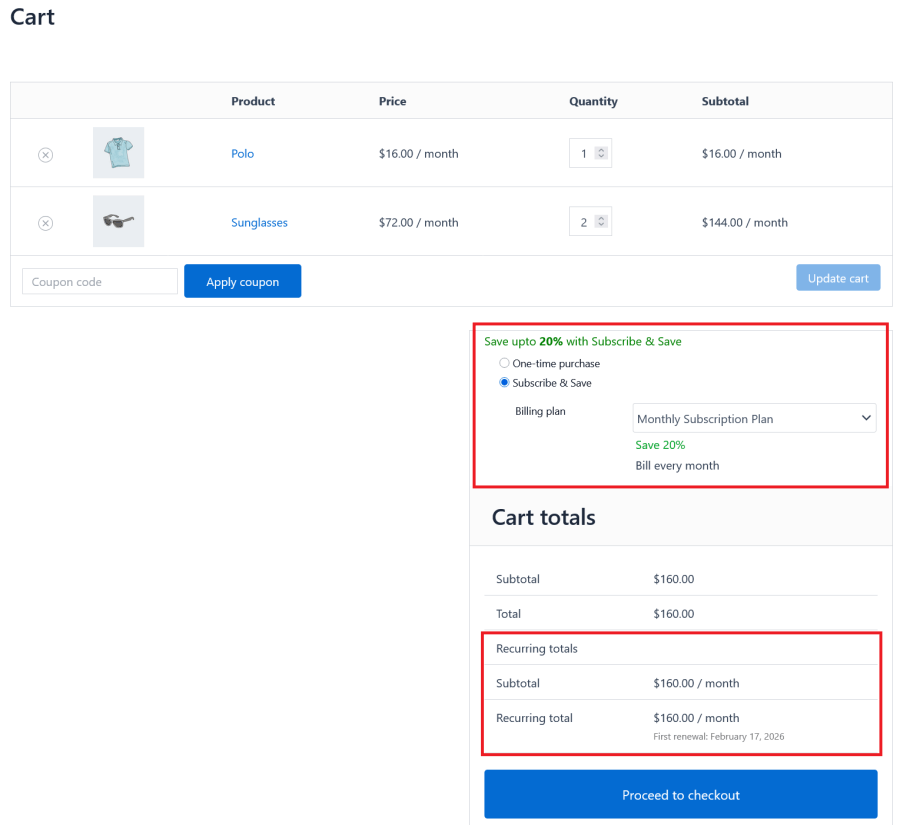This screenshot has height=825, width=900.
Task: Remove Sunglasses from the cart
Action: click(45, 223)
